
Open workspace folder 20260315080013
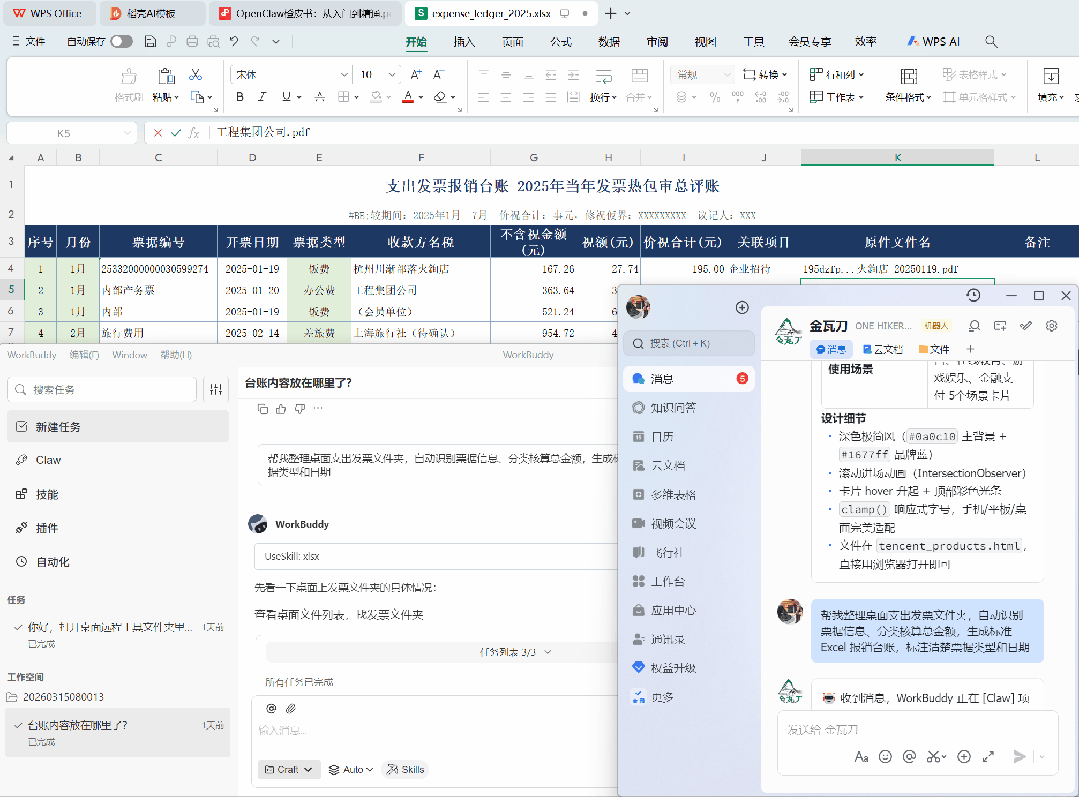point(63,697)
